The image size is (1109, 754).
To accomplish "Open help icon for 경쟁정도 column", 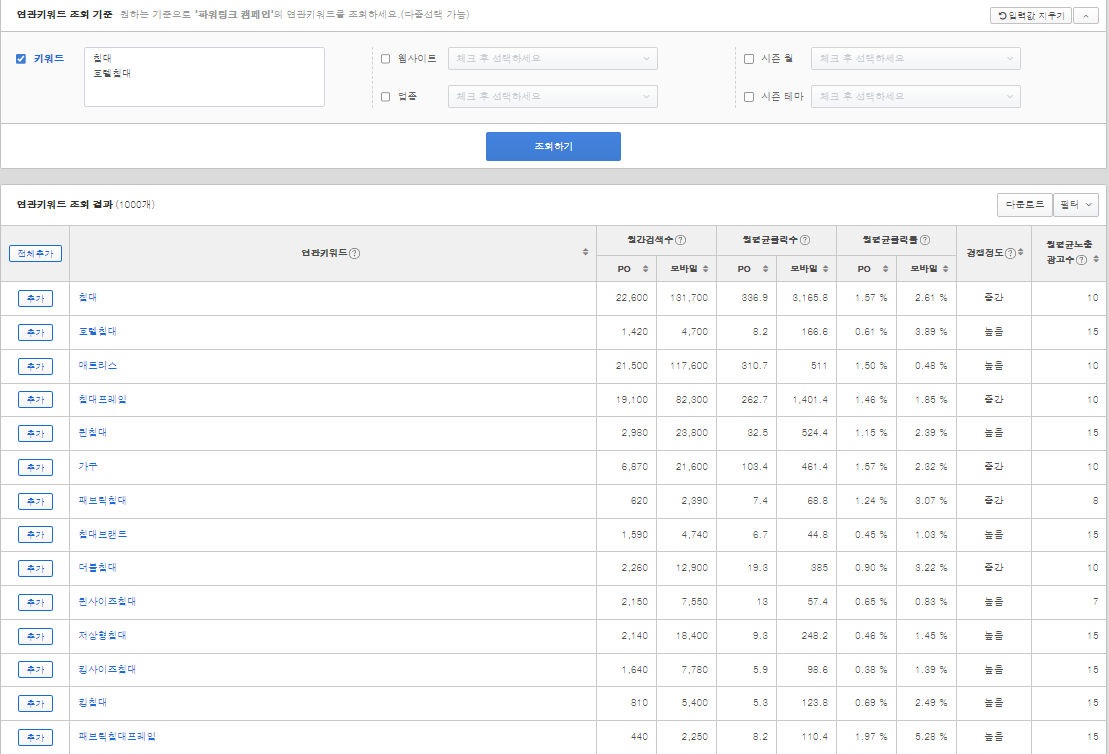I will (x=1011, y=253).
